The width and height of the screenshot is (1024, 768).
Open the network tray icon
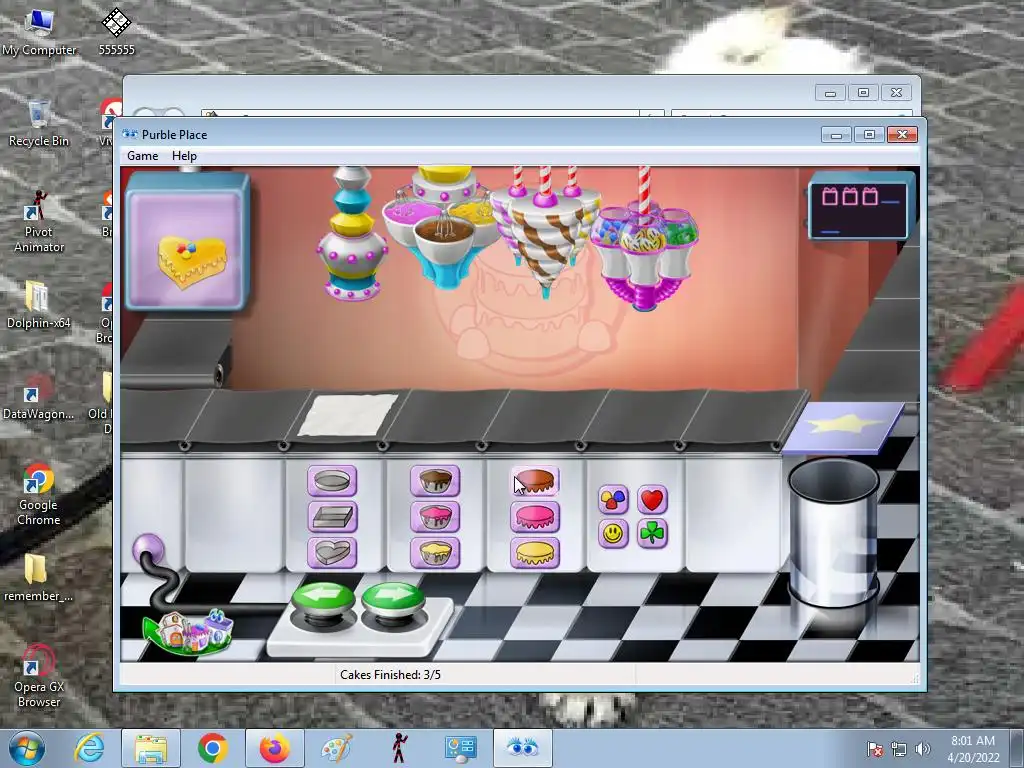pyautogui.click(x=899, y=749)
